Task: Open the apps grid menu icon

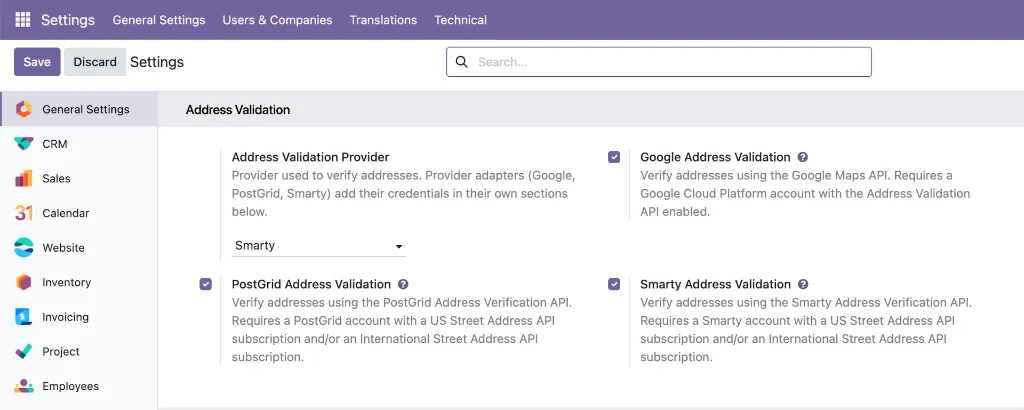Action: point(23,20)
